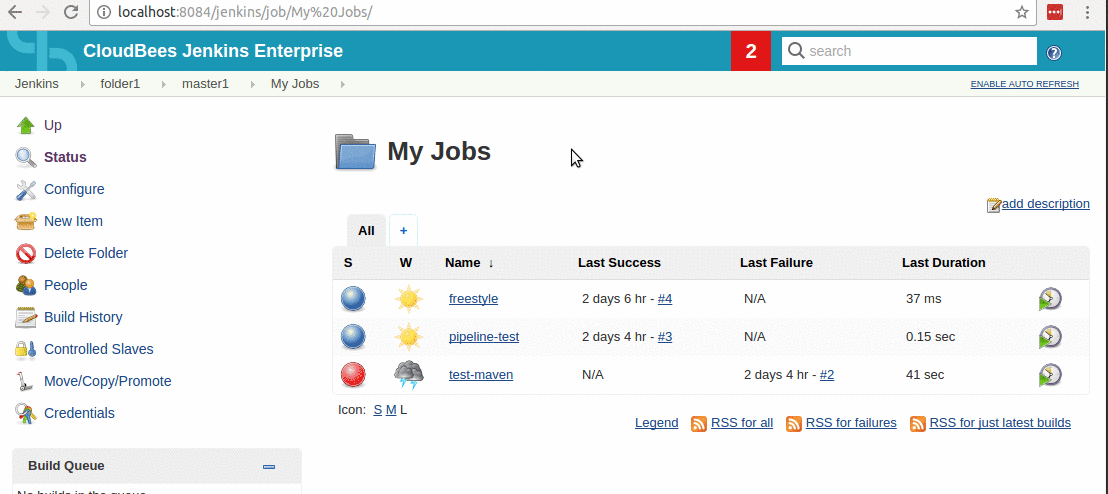Screen dimensions: 1108x494
Task: Open the test-maven job link
Action: pos(481,375)
